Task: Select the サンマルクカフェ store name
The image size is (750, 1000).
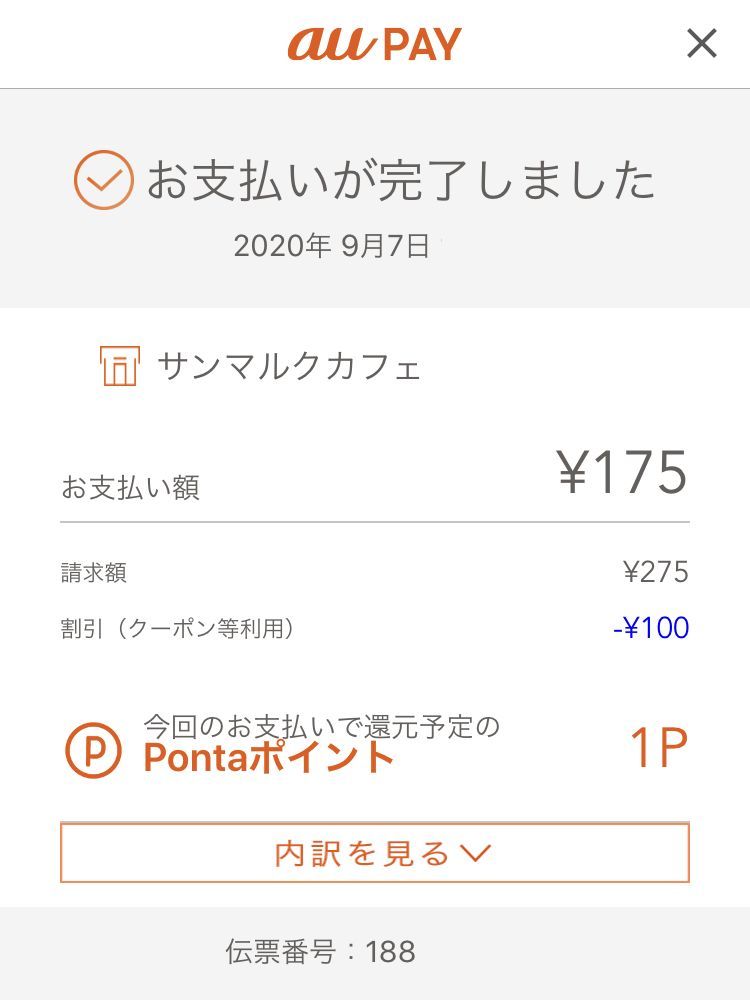Action: tap(289, 367)
